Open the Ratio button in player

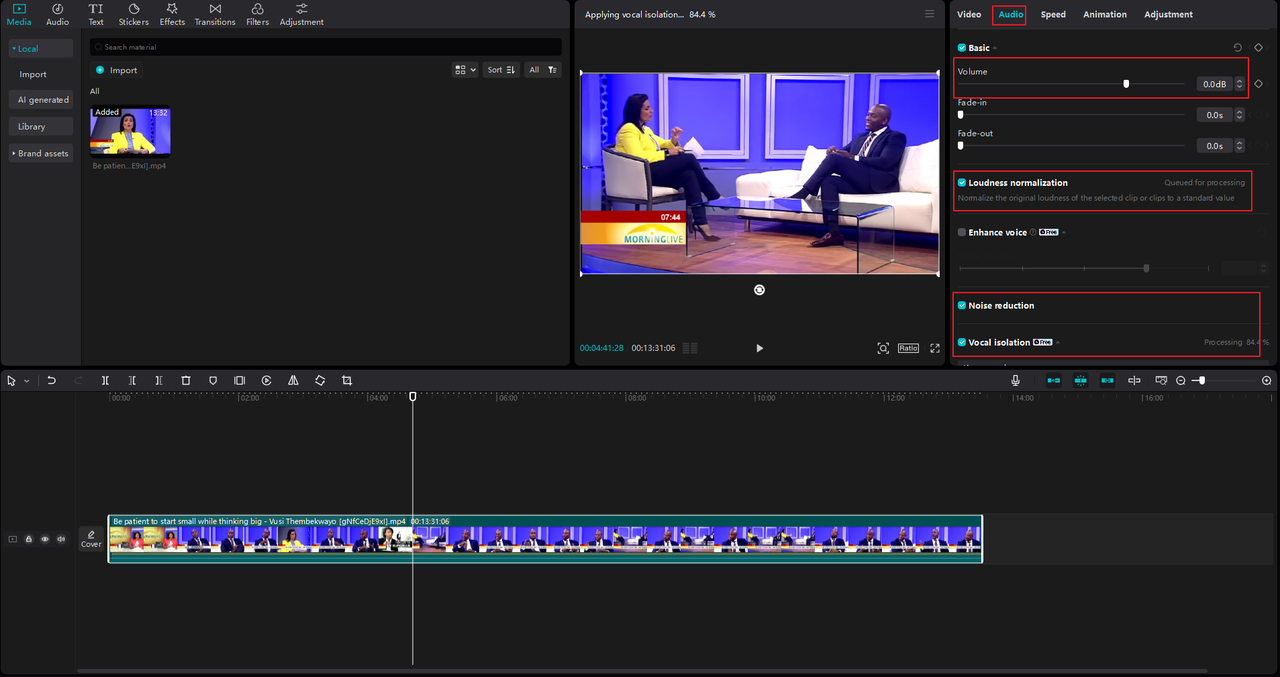(908, 348)
